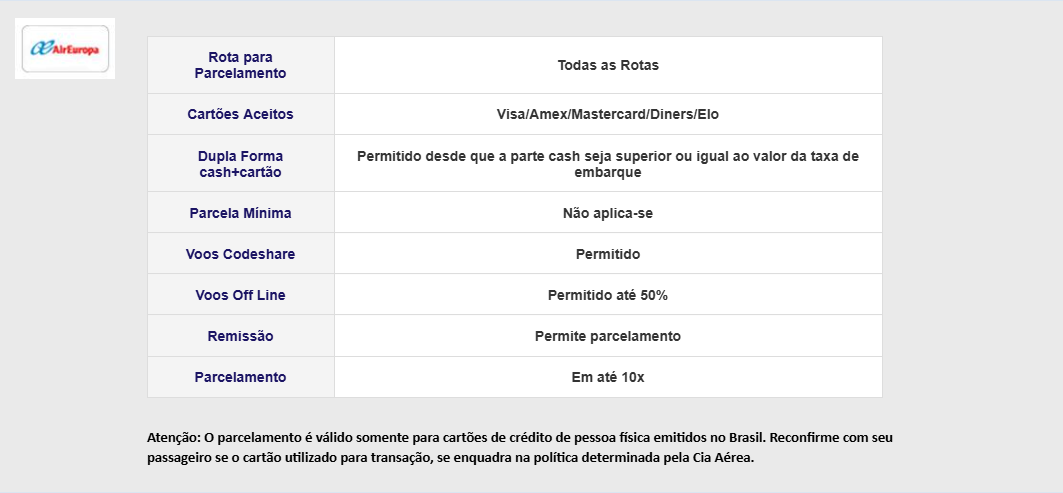1063x493 pixels.
Task: Click the cash payment permission description text
Action: point(608,164)
